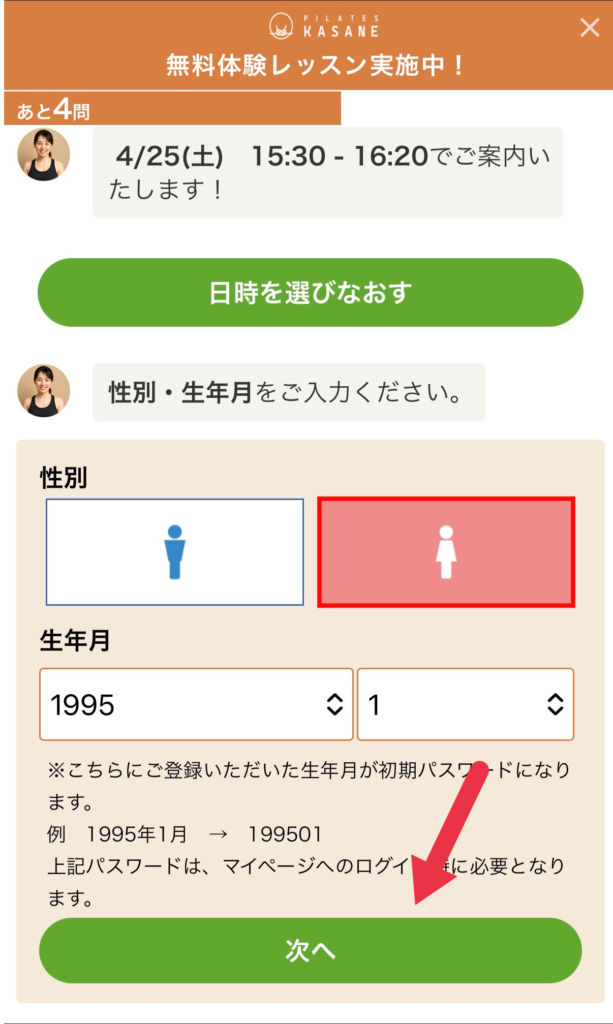Viewport: 613px width, 1024px height.
Task: Click the 4/25(土) 15:30 - 16:20 message bubble
Action: pyautogui.click(x=328, y=172)
